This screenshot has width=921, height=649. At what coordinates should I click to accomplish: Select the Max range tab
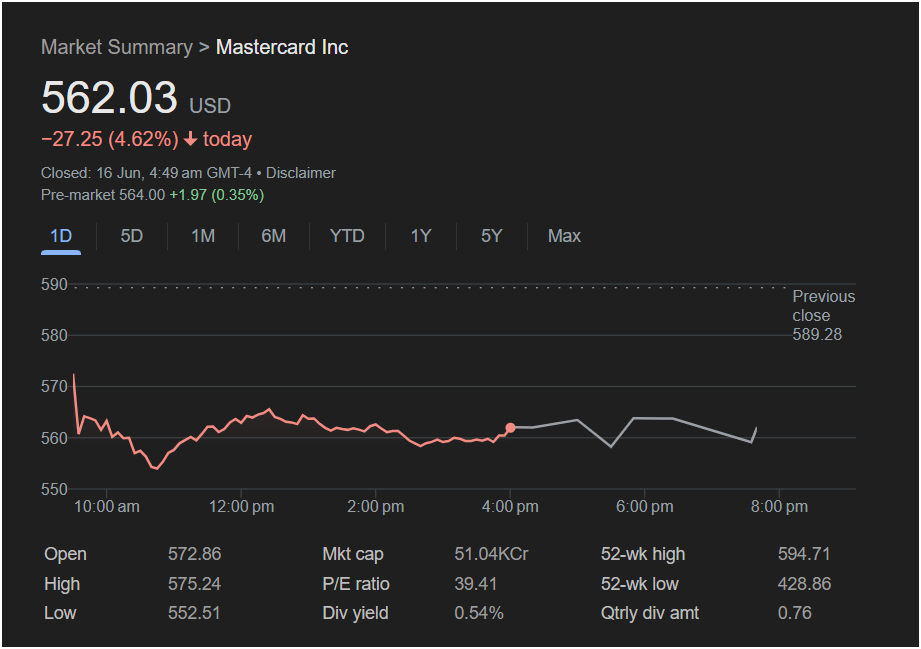[564, 236]
